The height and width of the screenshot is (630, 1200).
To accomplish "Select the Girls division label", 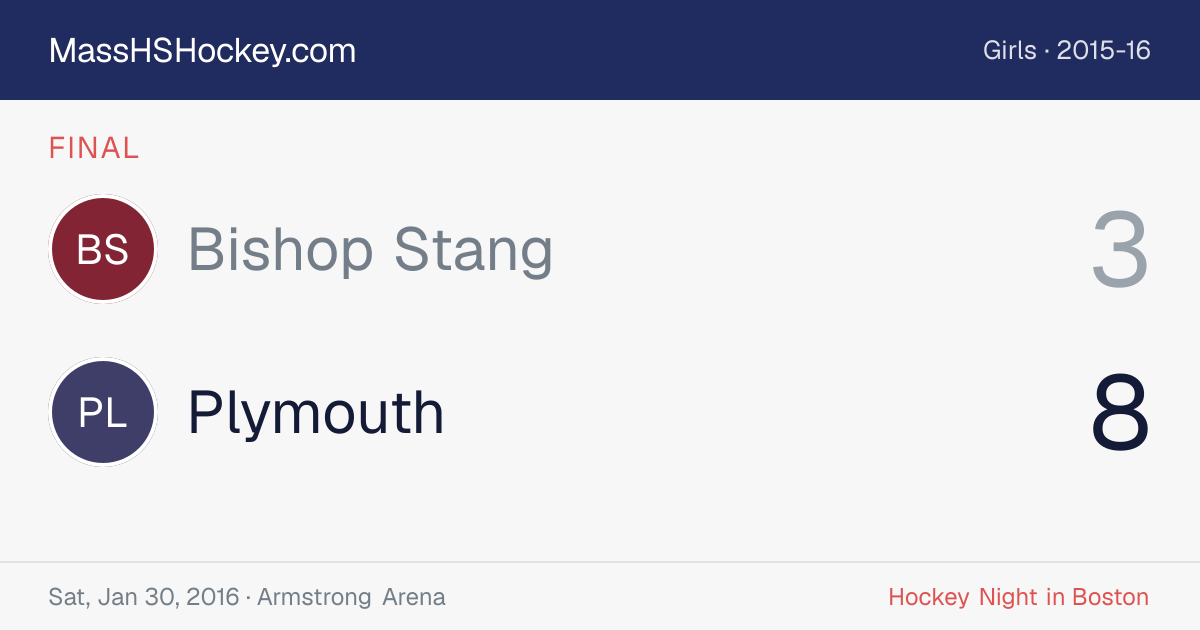I will [1009, 50].
